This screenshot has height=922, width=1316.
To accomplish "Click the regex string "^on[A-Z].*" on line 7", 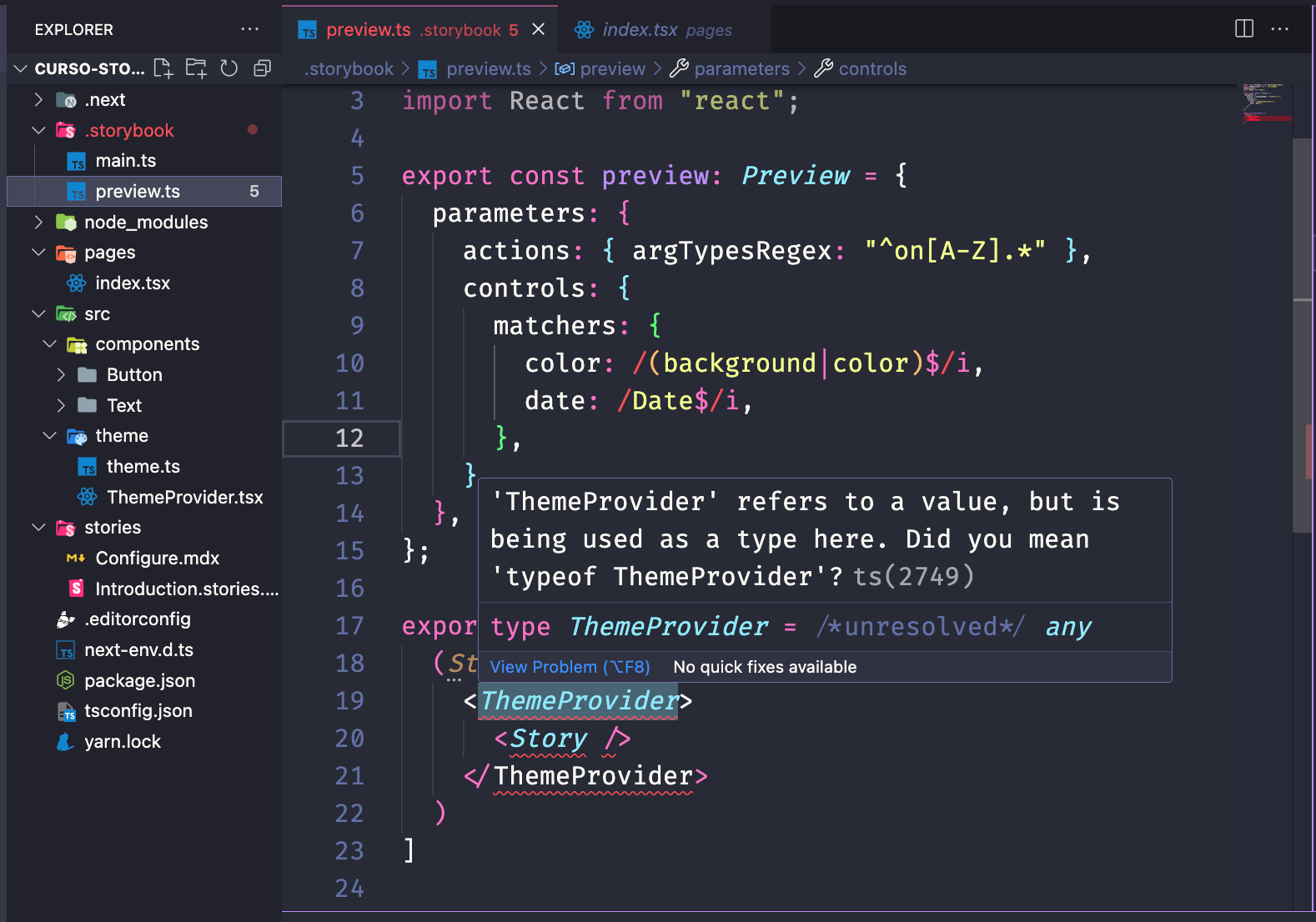I will (955, 251).
